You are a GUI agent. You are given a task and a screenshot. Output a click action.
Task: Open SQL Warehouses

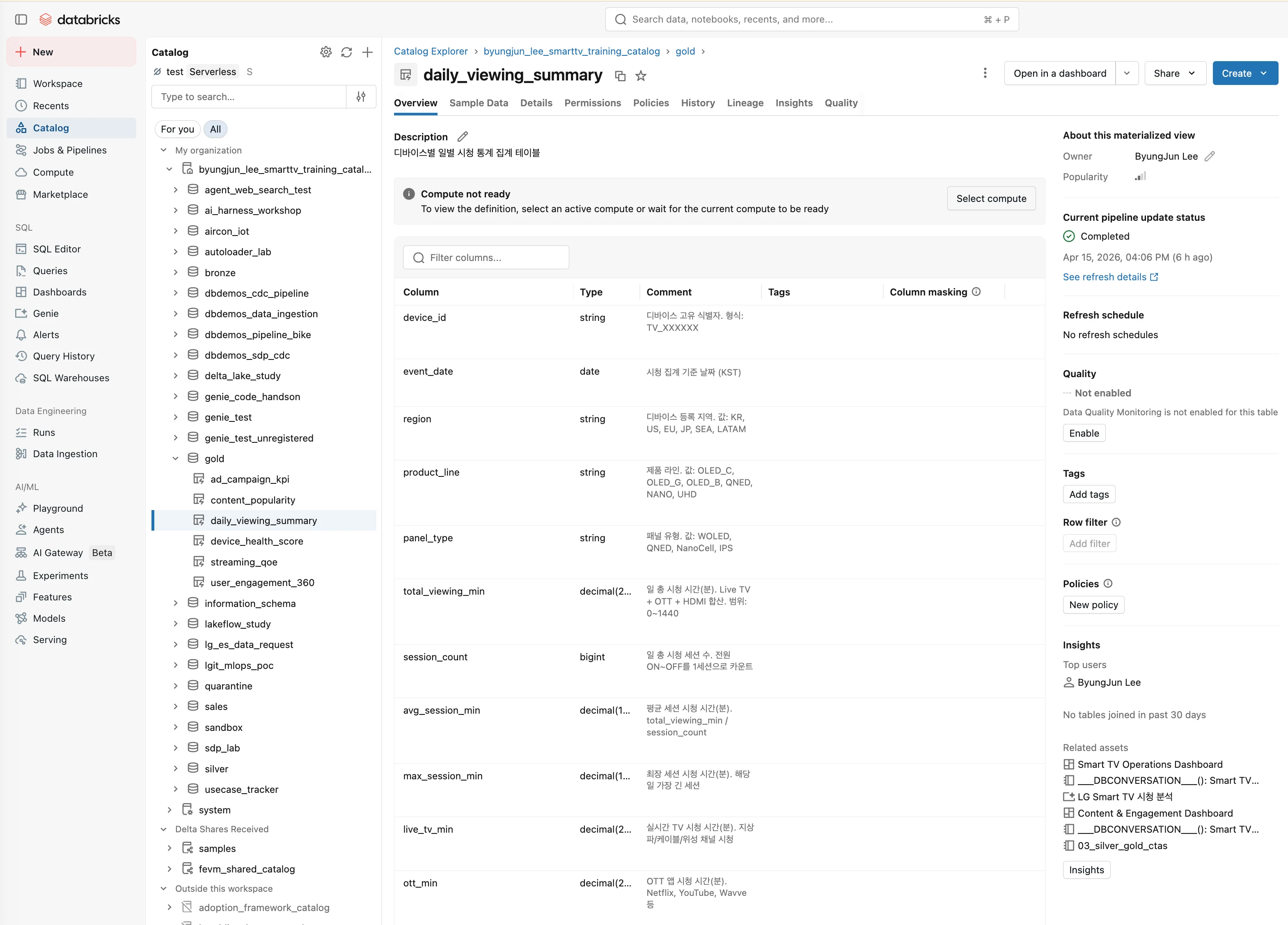[x=71, y=378]
